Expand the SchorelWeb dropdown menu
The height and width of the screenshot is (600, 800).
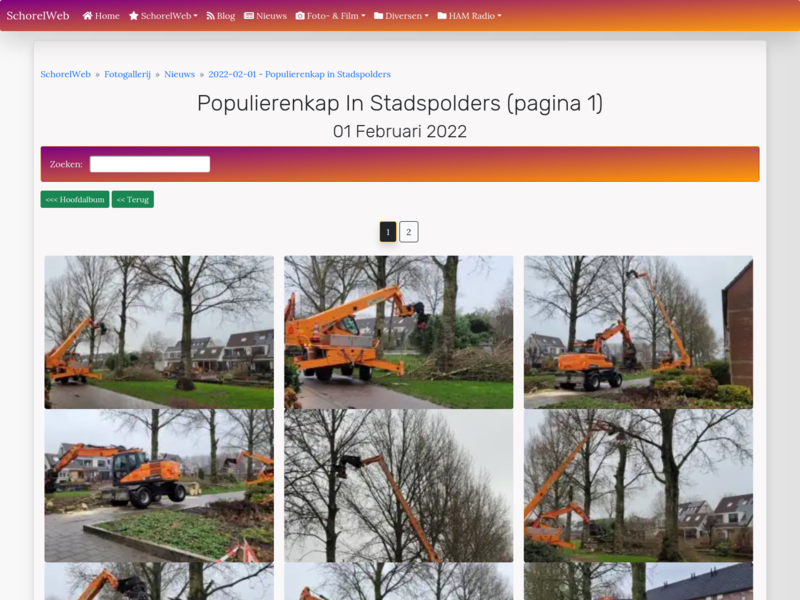coord(163,16)
